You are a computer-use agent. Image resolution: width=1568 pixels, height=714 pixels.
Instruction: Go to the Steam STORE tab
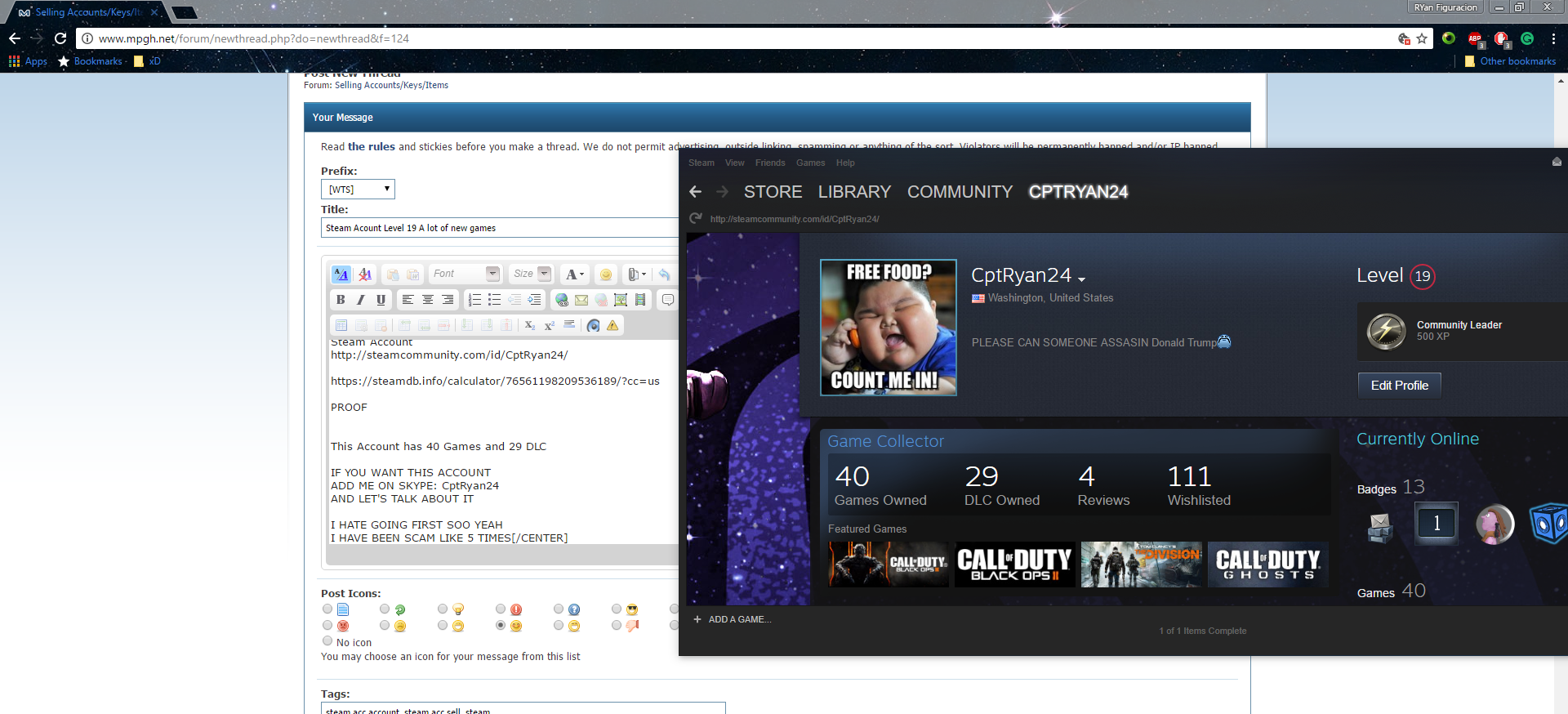coord(773,192)
